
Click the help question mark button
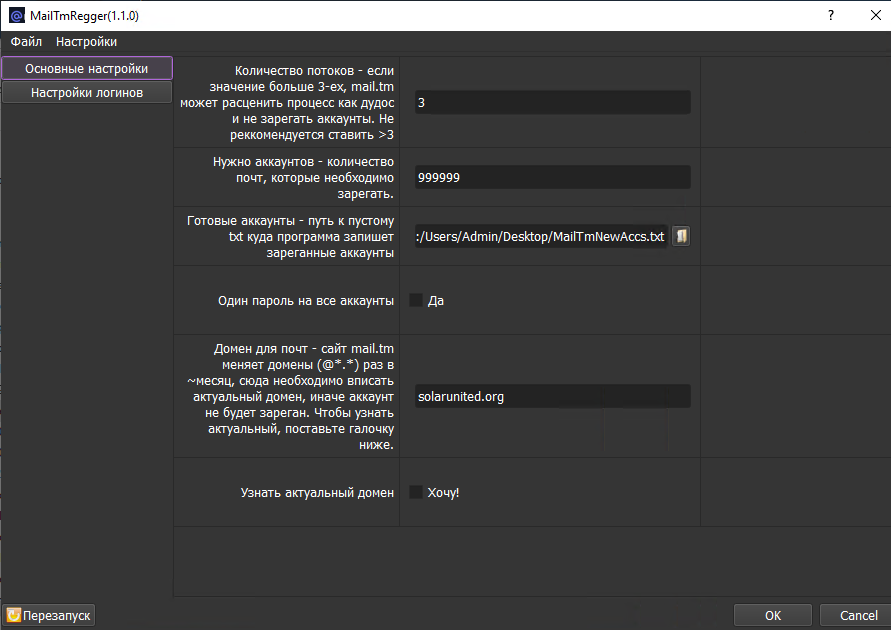(x=831, y=15)
